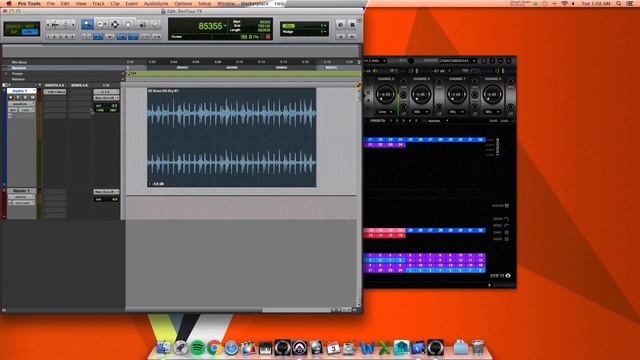This screenshot has width=640, height=360.
Task: Toggle Grid edit mode
Action: click(30, 32)
